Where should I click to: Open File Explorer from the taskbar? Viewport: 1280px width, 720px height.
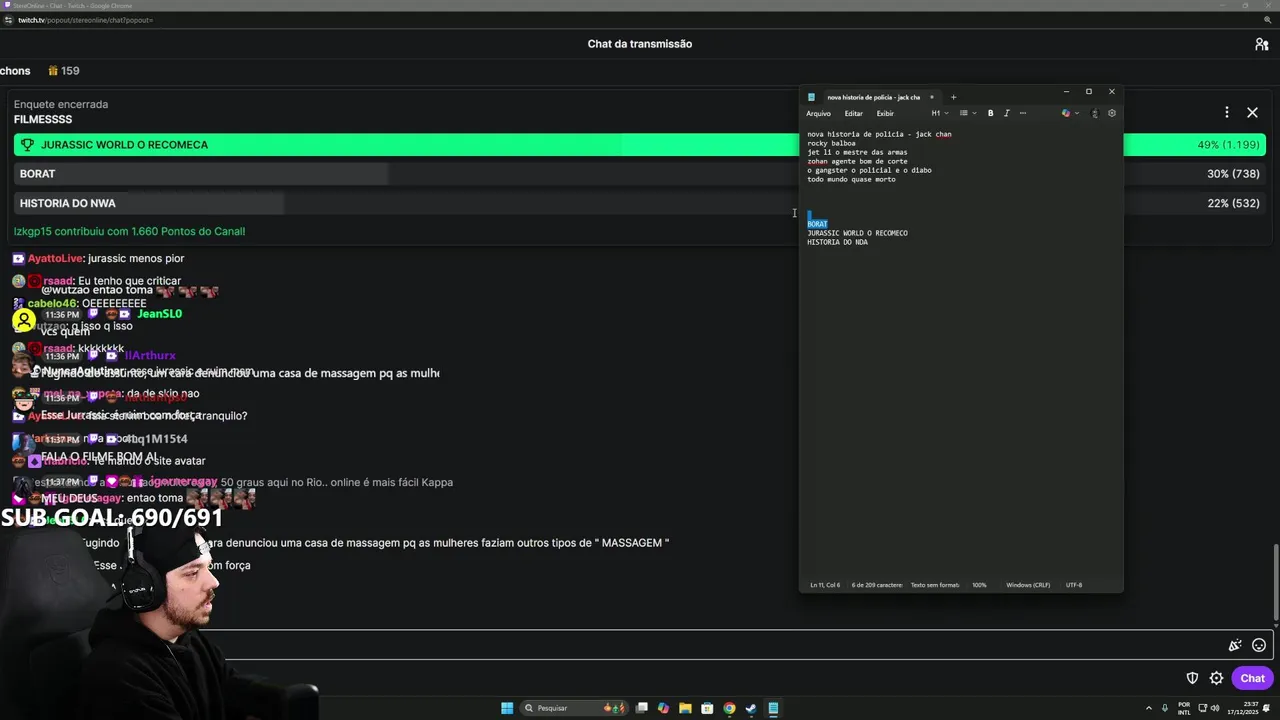tap(685, 708)
